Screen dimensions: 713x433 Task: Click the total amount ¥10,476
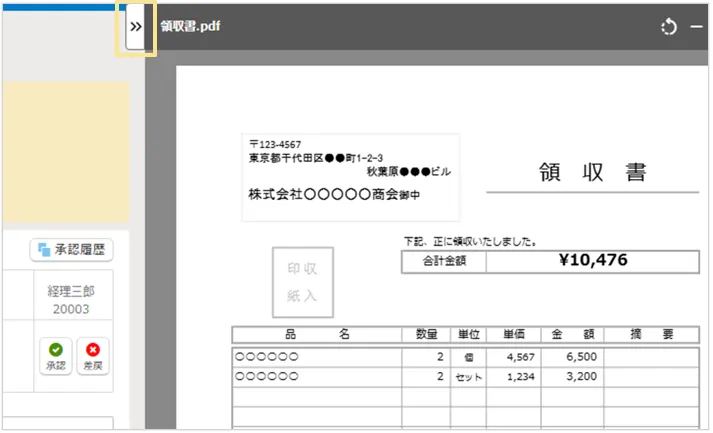[593, 261]
